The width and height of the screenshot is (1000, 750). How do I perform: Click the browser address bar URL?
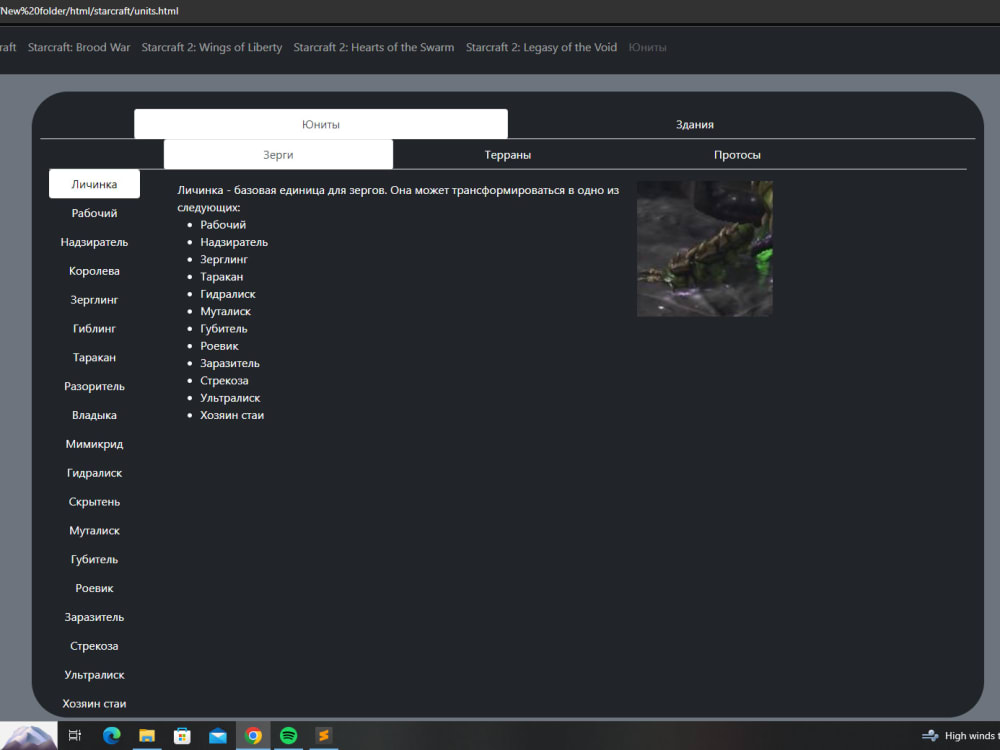[89, 11]
